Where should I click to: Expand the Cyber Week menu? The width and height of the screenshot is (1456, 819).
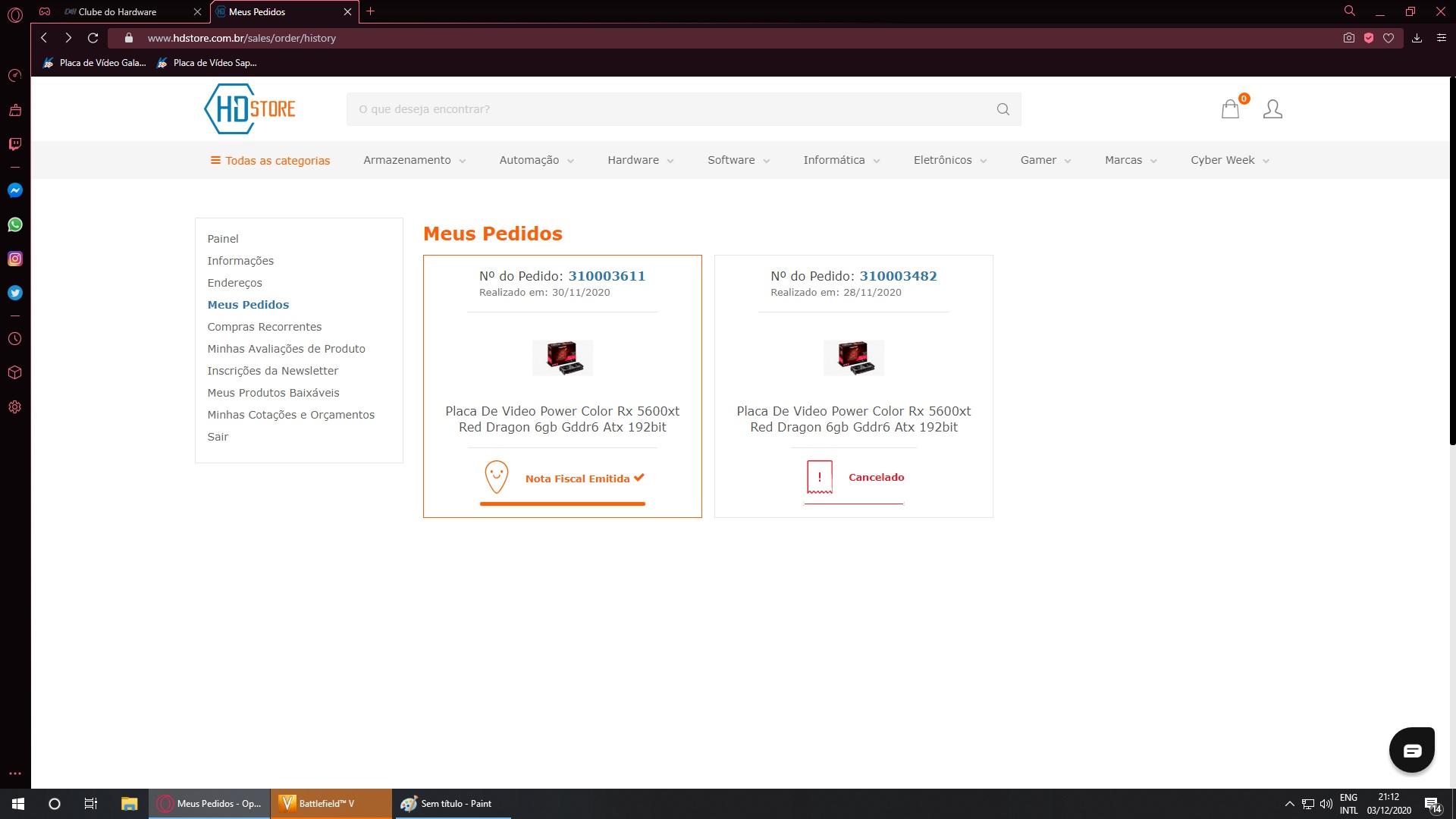1229,160
